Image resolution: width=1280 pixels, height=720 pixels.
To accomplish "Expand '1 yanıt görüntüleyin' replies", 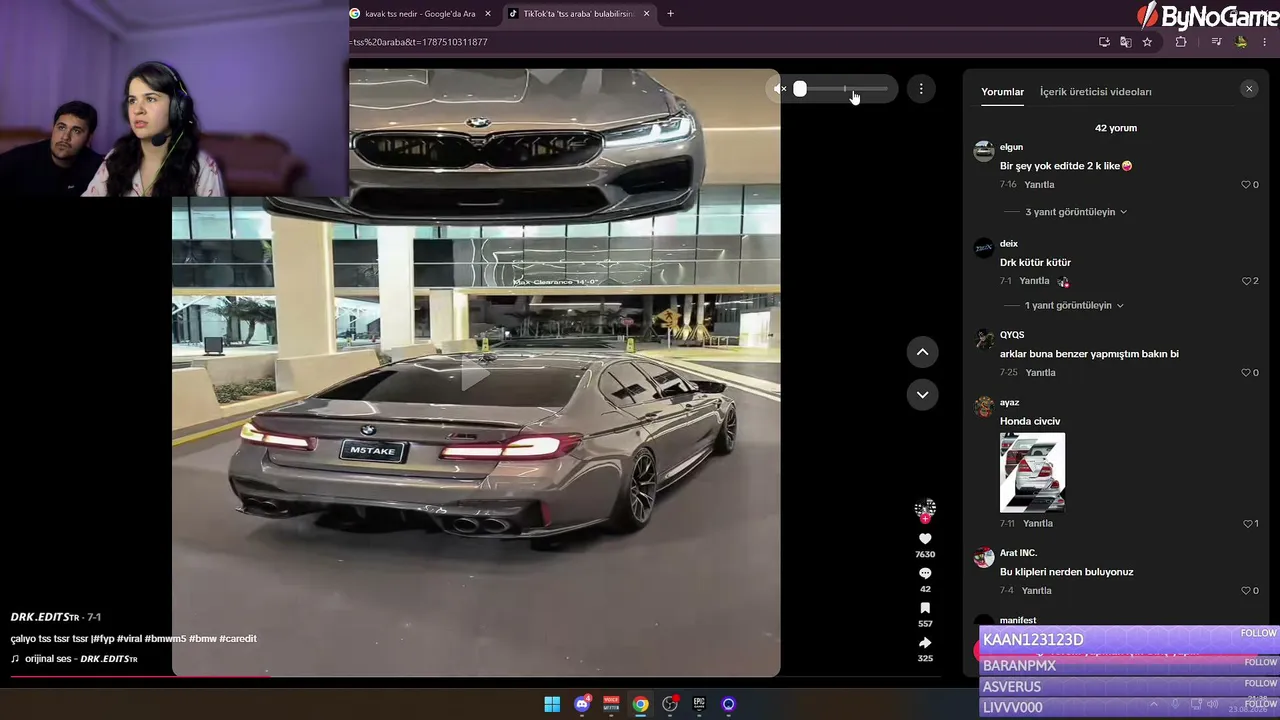I will coord(1074,305).
